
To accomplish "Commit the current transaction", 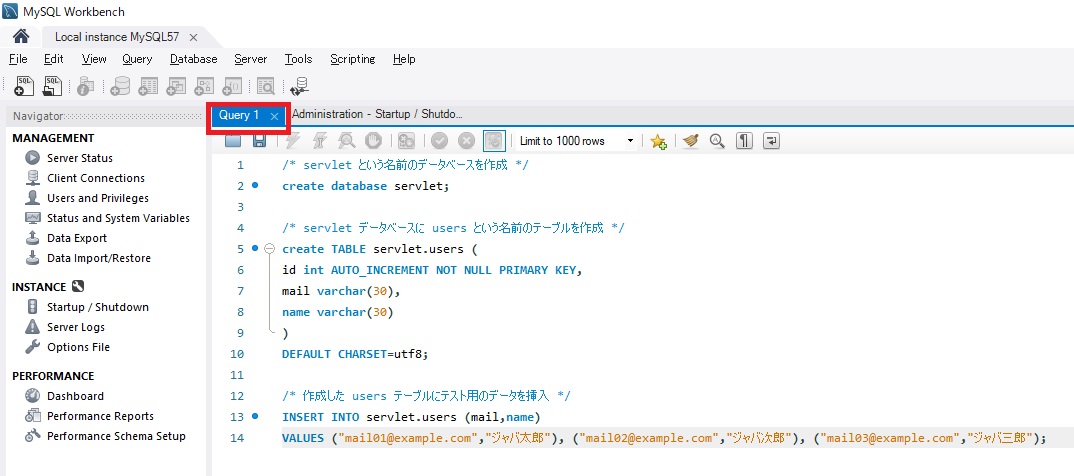I will pos(439,141).
